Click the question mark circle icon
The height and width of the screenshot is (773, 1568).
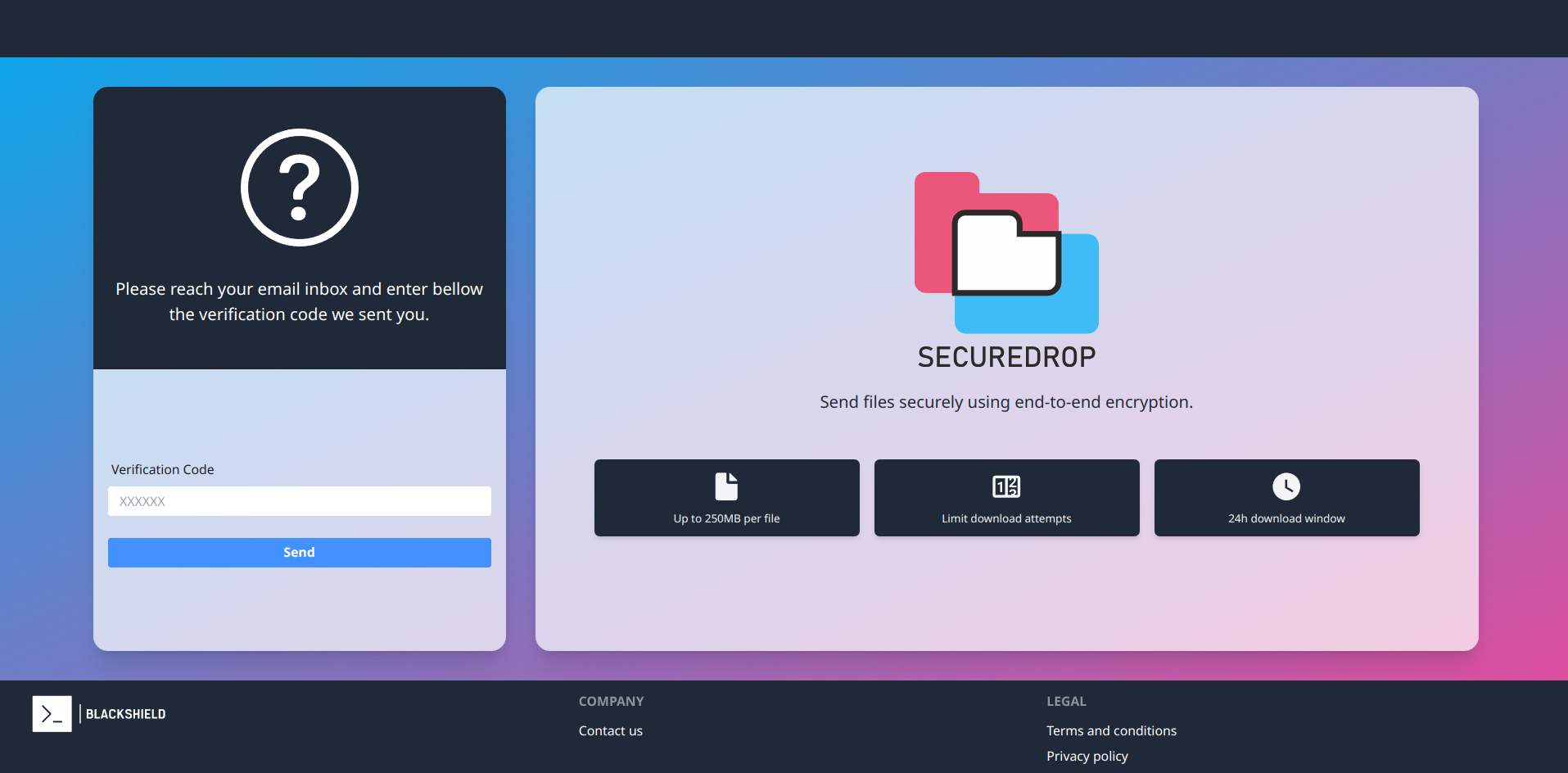299,188
